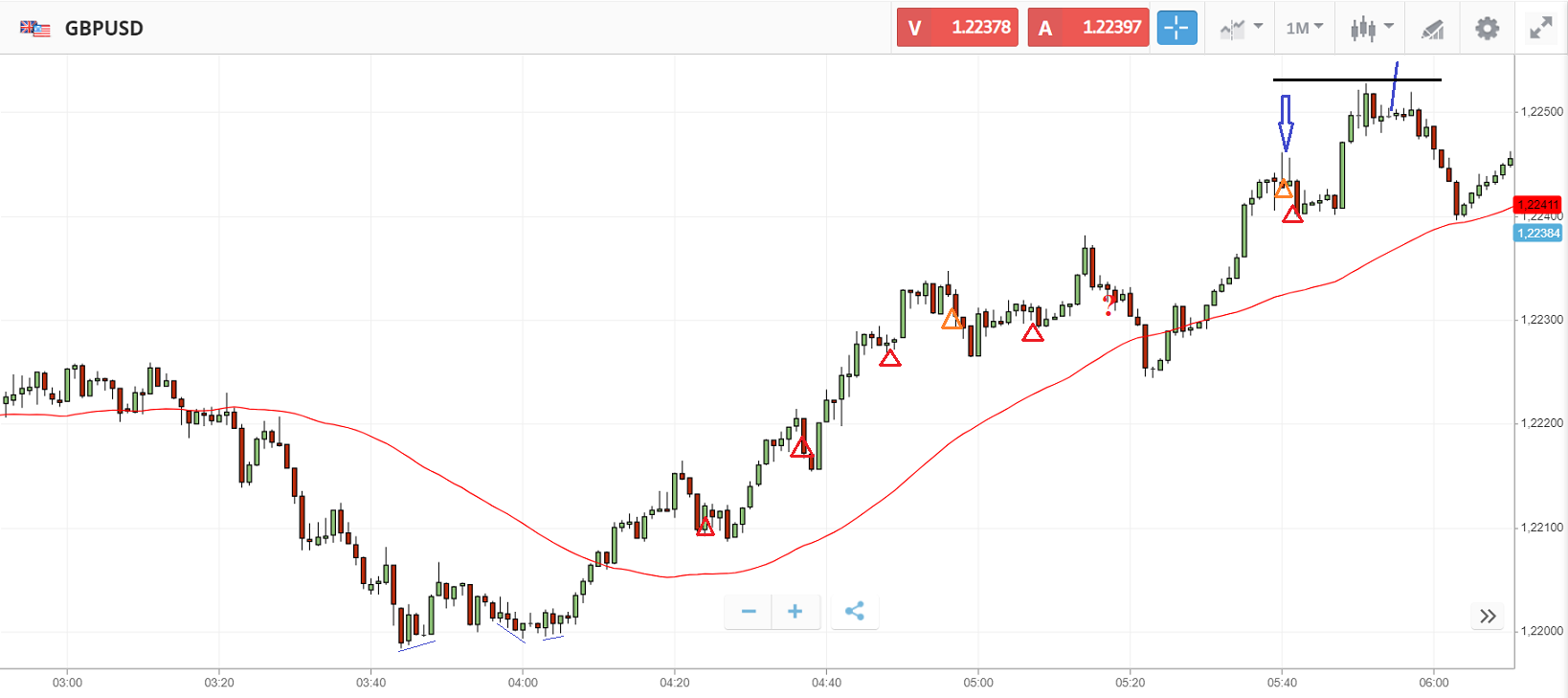
Task: Zoom in the chart with plus button
Action: pyautogui.click(x=795, y=612)
